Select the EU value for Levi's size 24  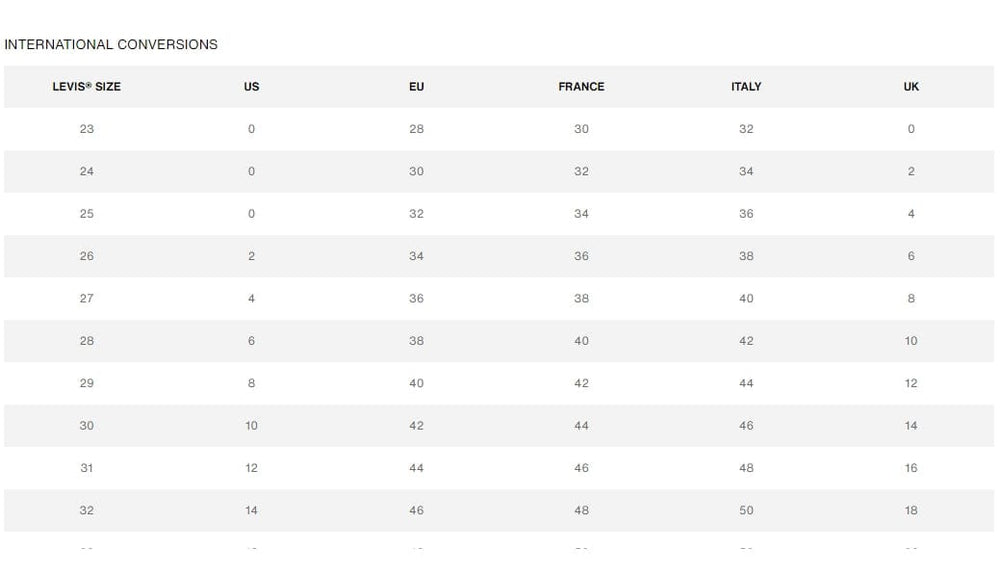(416, 171)
